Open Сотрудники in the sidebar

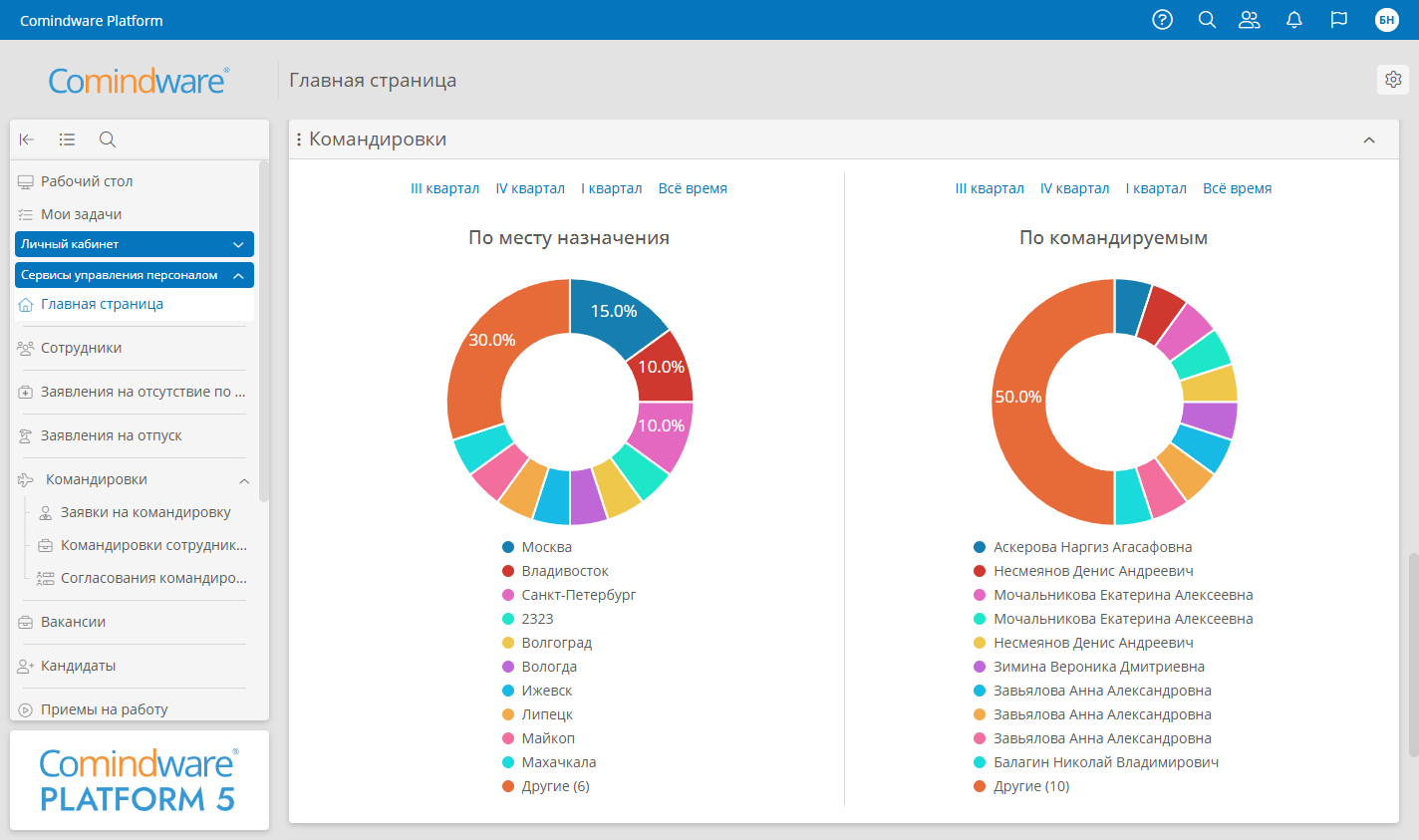[81, 348]
